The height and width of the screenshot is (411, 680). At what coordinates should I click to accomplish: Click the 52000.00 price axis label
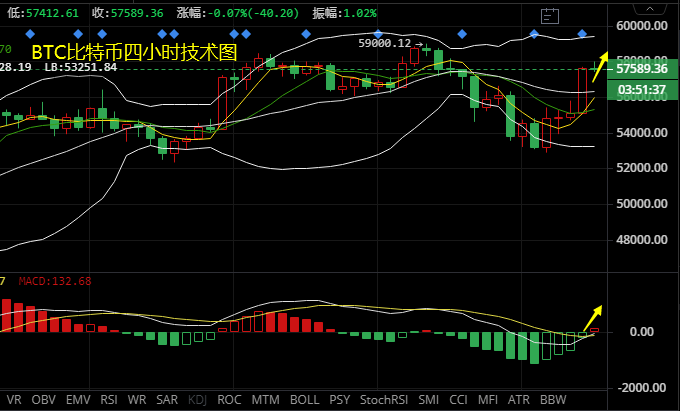point(642,168)
